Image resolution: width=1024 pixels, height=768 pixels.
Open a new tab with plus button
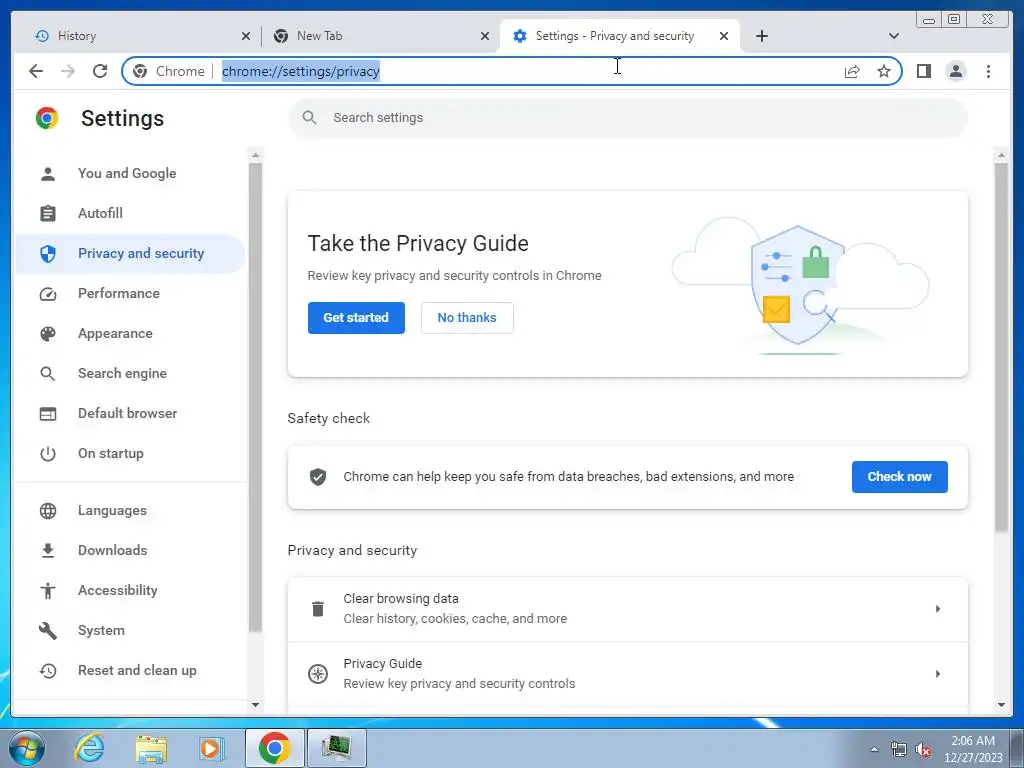(x=761, y=36)
